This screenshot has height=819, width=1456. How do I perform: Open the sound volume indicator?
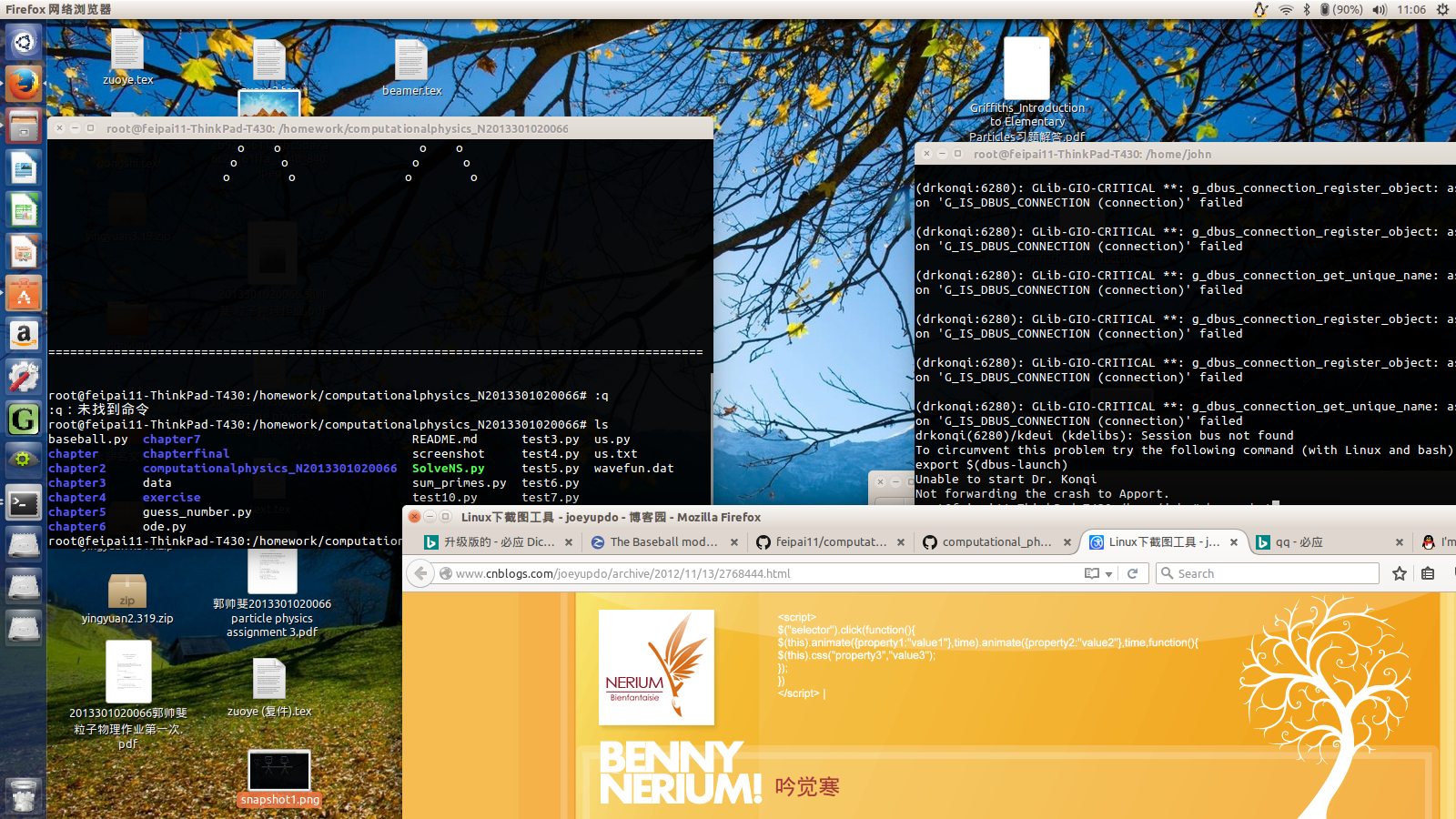(1380, 10)
